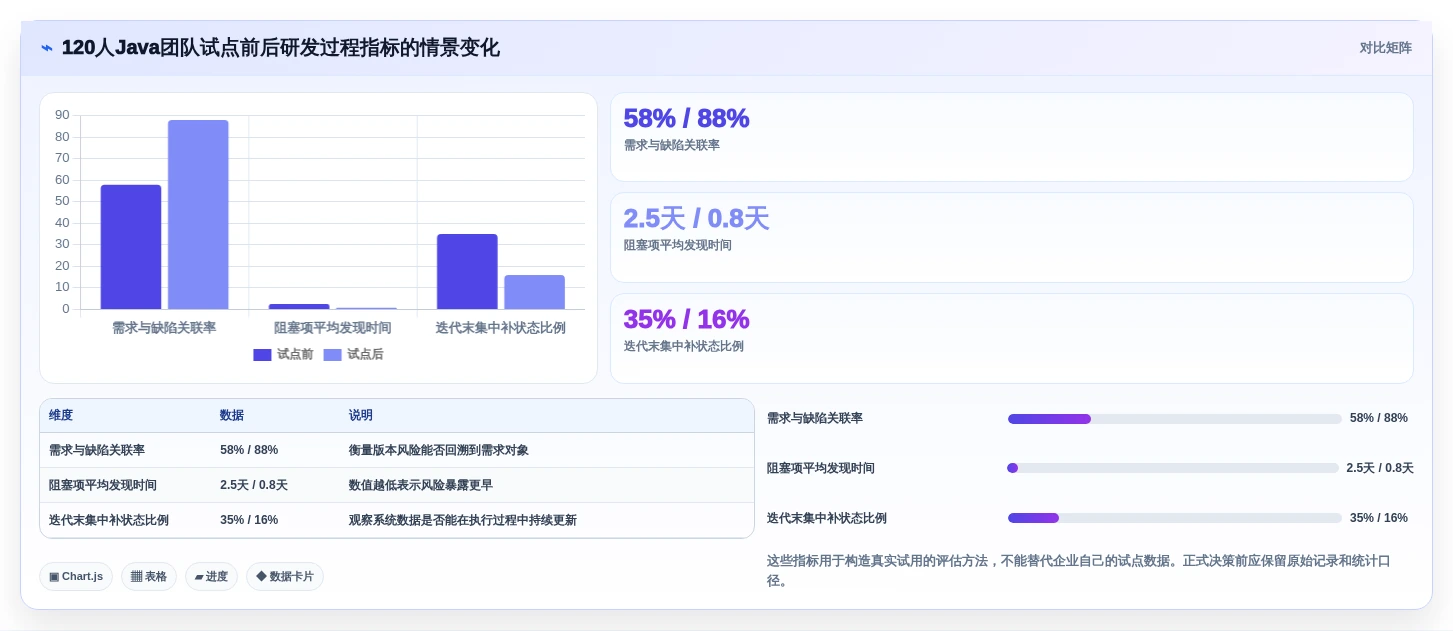This screenshot has width=1453, height=631.
Task: Click table cell 2.5天 / 0.8天
Action: [254, 485]
